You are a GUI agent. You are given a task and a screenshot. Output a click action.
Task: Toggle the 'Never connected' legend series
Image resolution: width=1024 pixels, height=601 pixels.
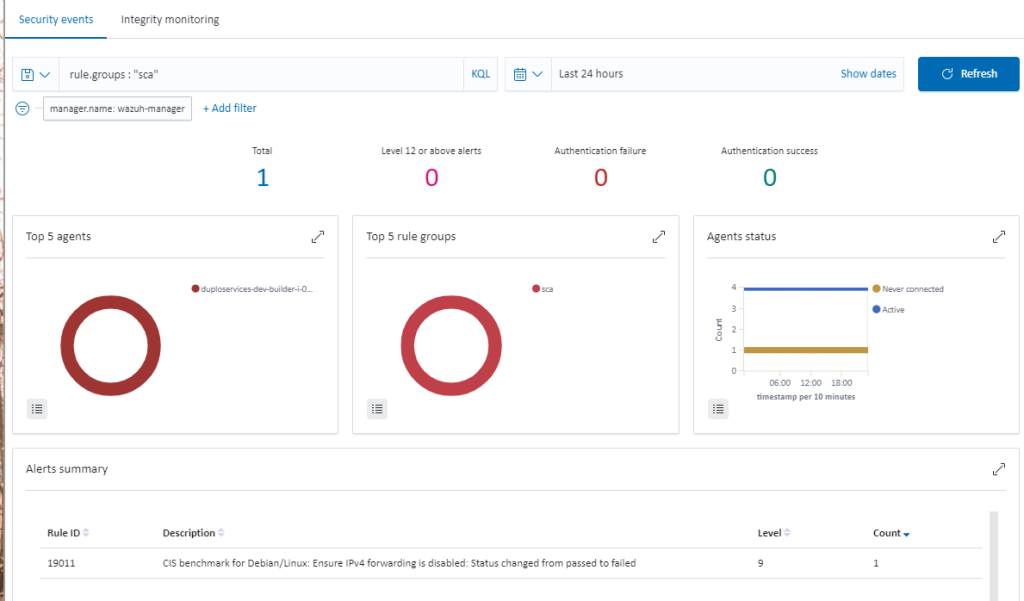[912, 289]
